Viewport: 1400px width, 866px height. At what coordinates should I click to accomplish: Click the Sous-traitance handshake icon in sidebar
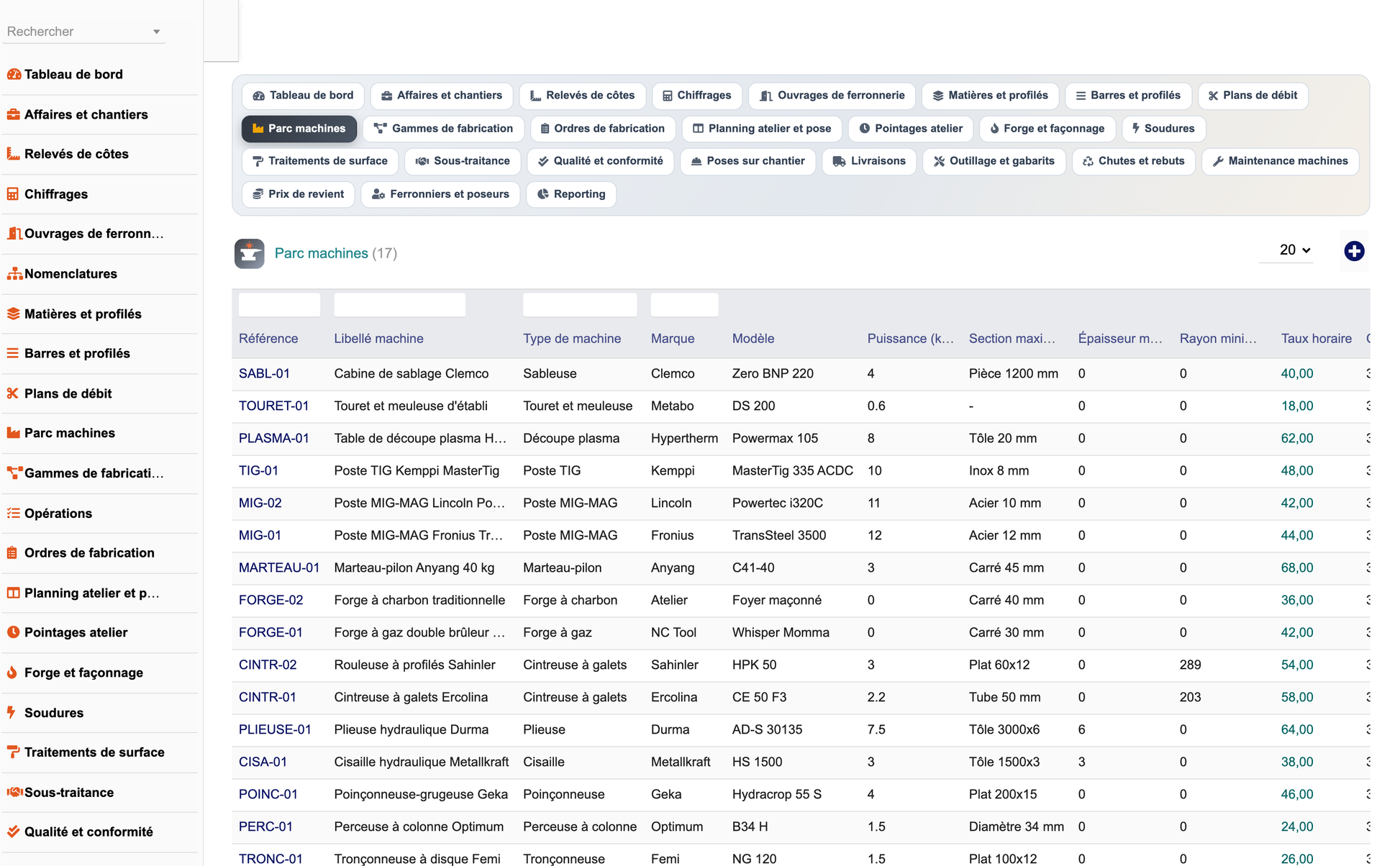14,792
